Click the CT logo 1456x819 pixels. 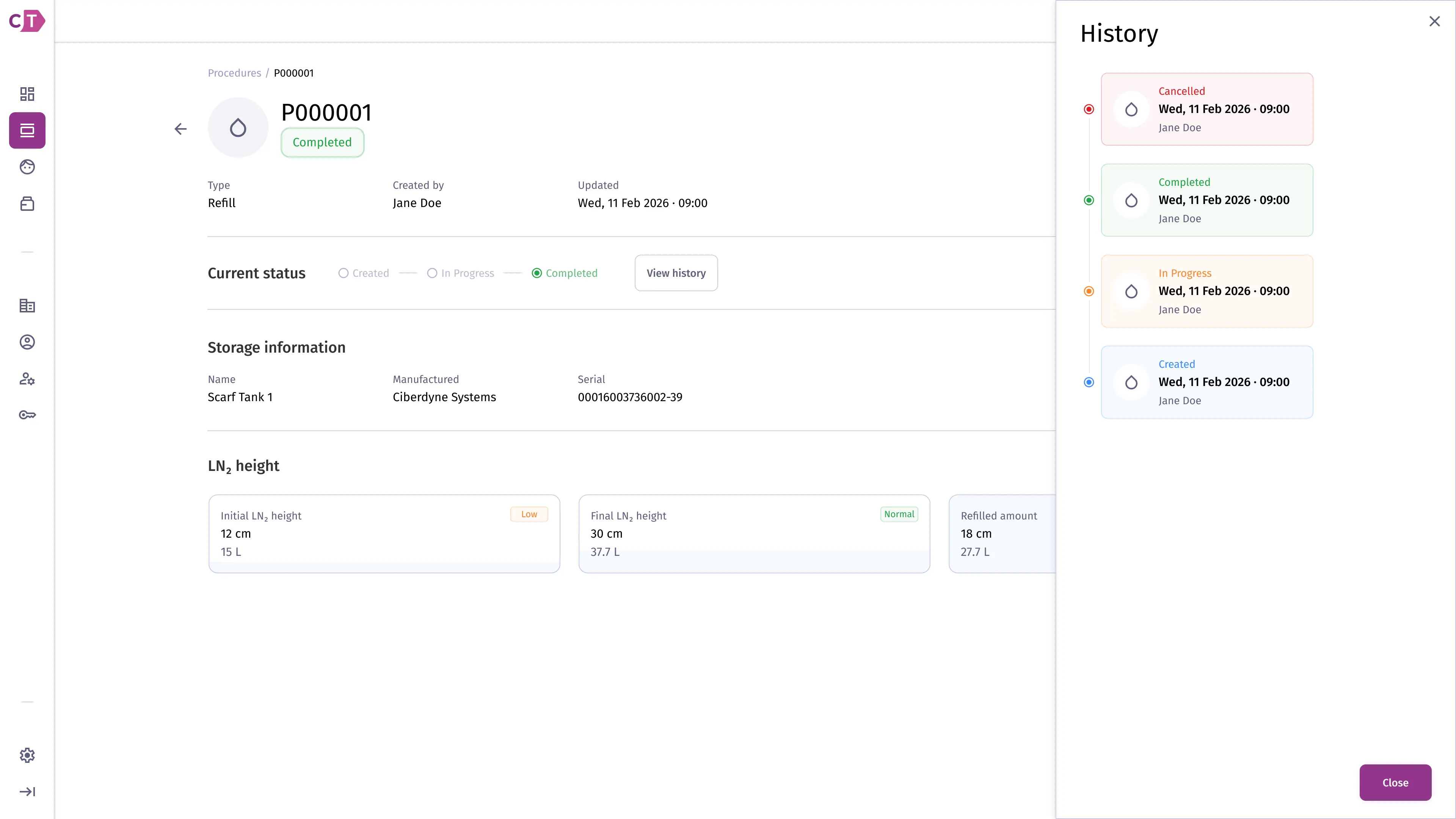tap(27, 21)
